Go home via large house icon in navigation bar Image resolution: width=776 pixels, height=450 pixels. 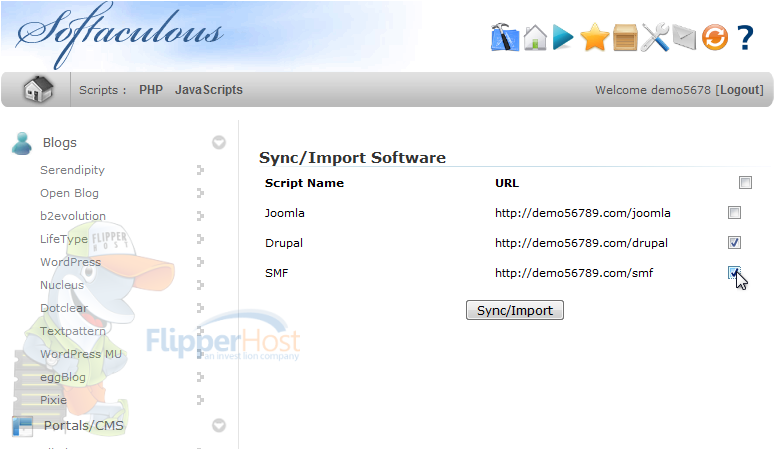38,90
